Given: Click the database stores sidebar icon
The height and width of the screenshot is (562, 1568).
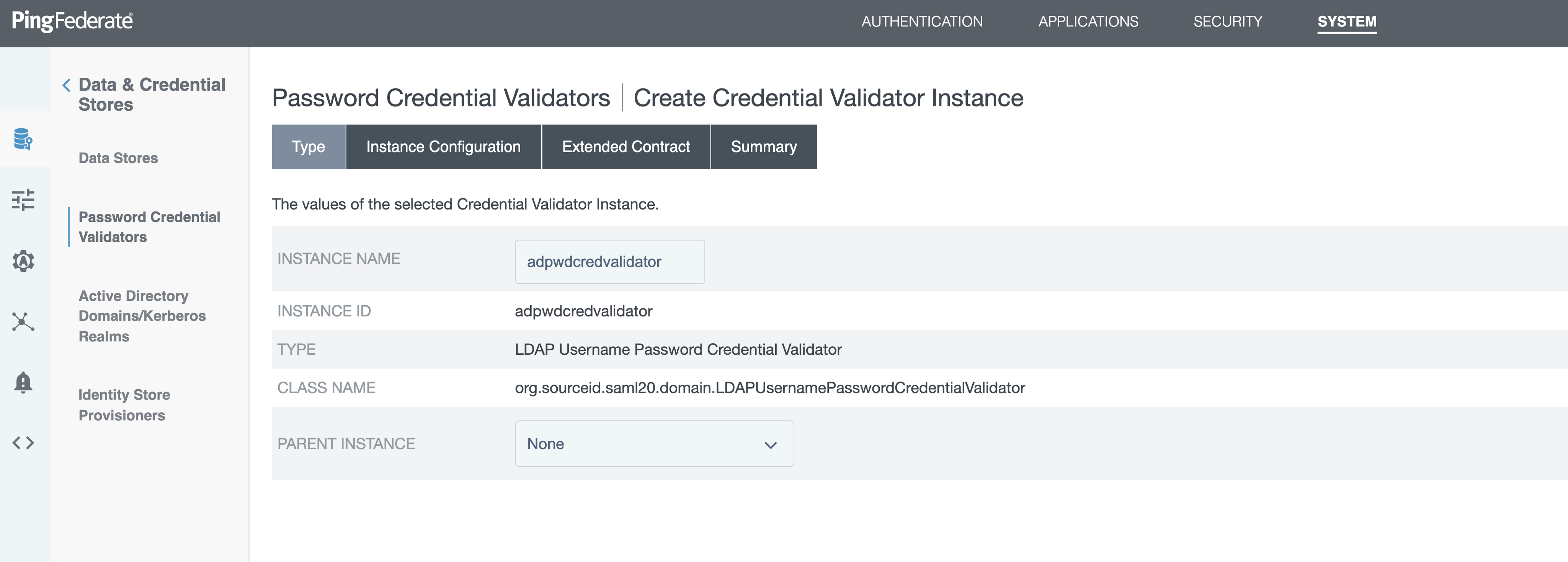Looking at the screenshot, I should 23,139.
